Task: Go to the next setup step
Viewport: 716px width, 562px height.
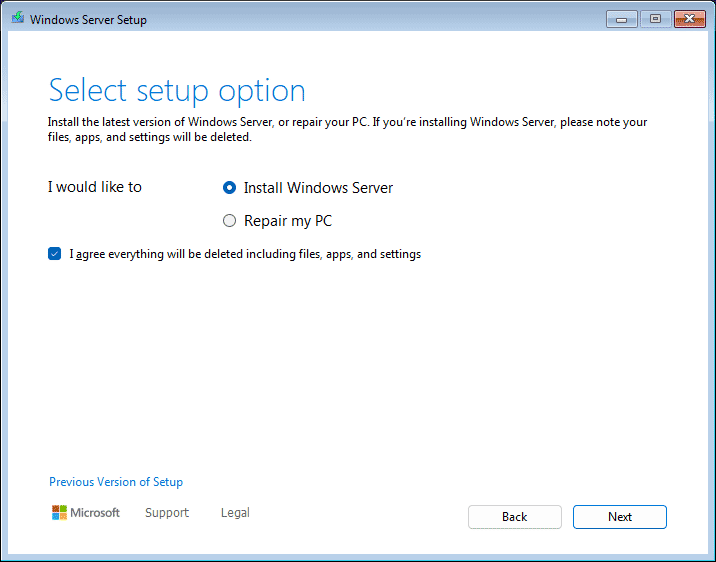Action: coord(620,517)
